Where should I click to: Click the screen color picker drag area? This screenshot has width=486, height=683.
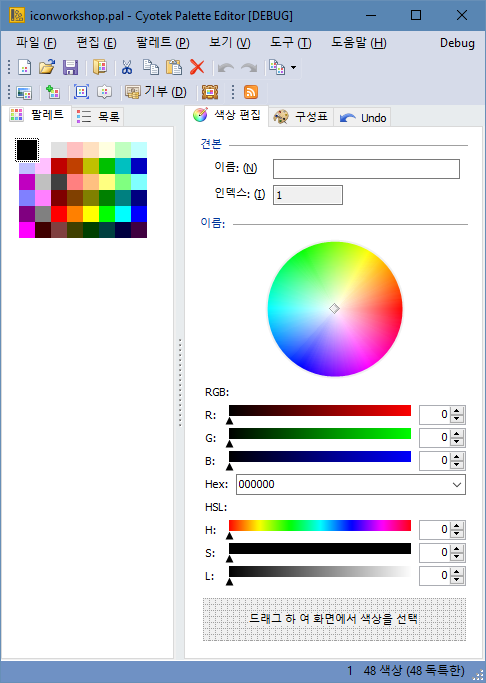tap(334, 619)
